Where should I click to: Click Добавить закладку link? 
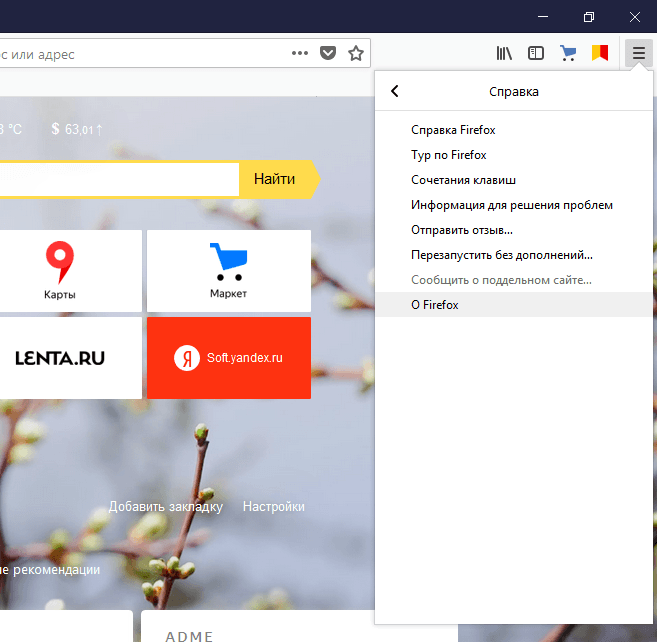(166, 507)
